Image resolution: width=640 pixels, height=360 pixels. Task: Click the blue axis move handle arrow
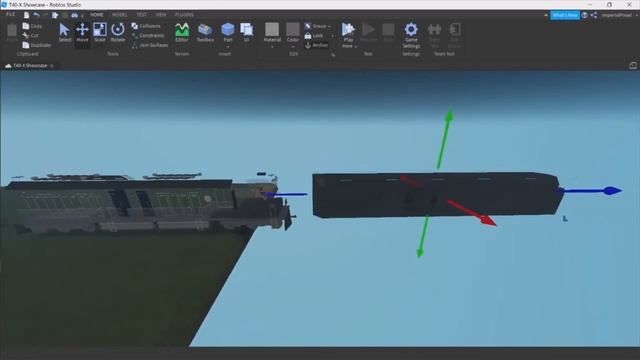tap(611, 191)
